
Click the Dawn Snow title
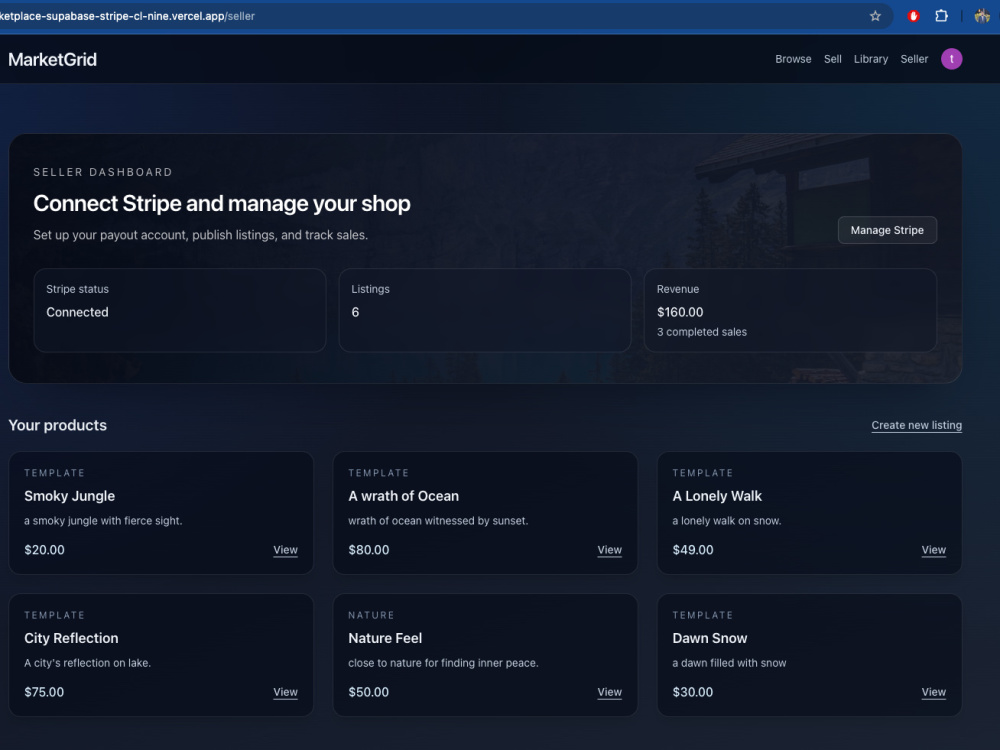coord(710,638)
